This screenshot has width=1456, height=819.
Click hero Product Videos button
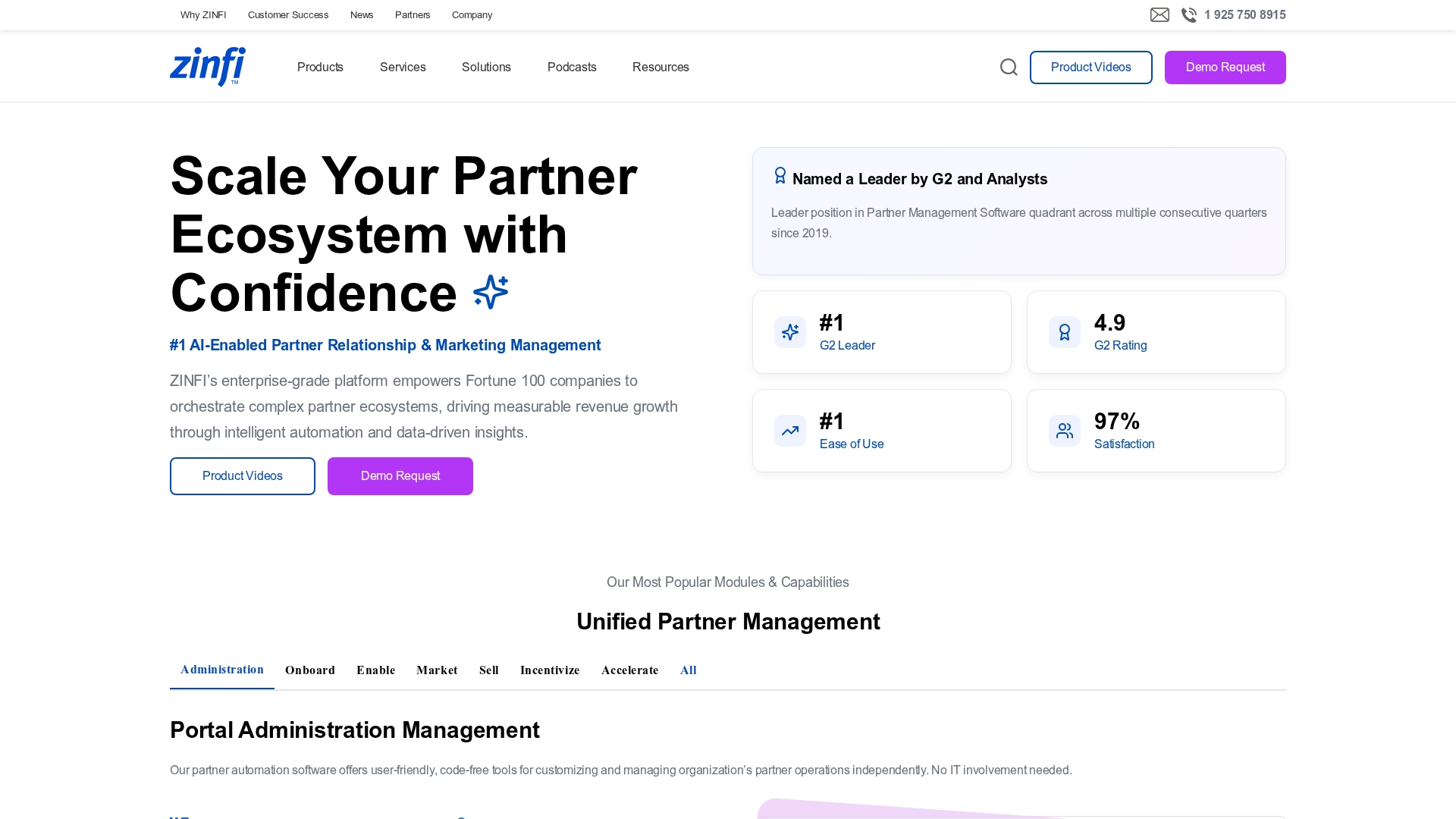click(243, 476)
